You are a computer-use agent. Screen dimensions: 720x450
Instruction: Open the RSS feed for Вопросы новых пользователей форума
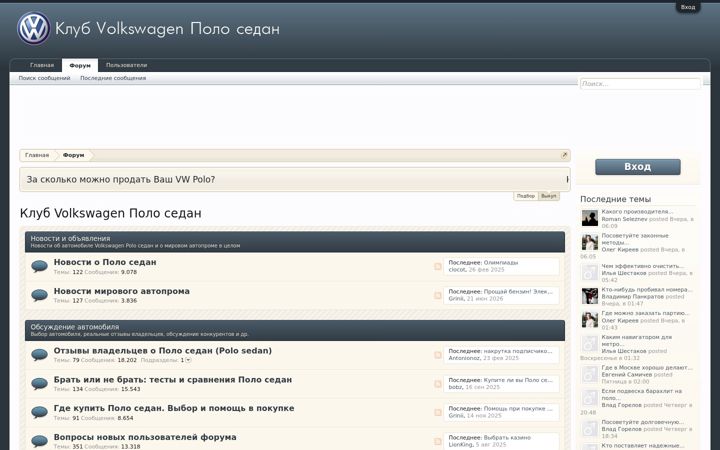tap(438, 441)
